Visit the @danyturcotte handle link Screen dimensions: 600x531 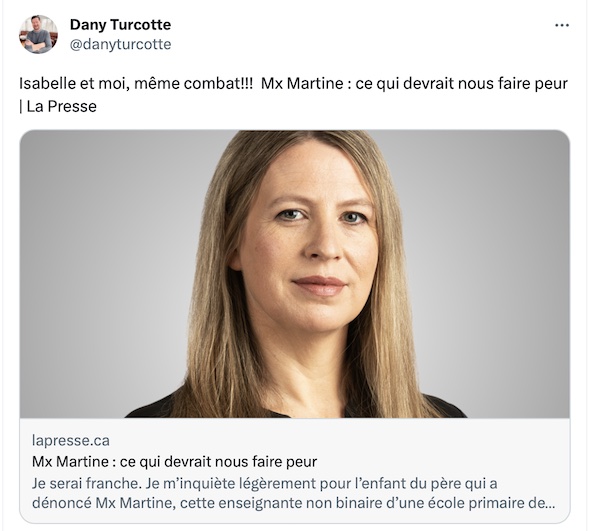tap(120, 44)
